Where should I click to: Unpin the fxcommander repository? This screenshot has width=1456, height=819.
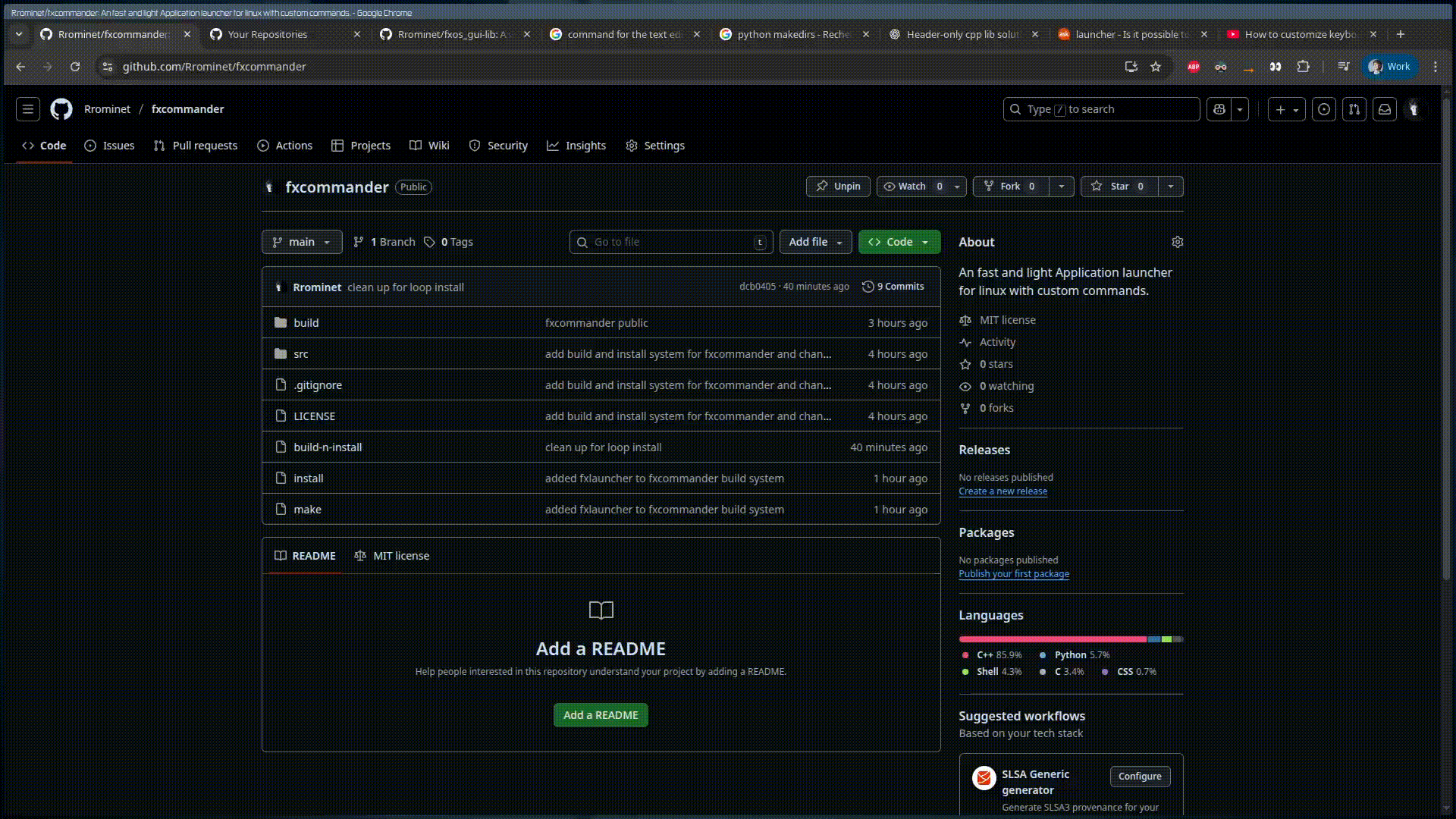tap(838, 187)
